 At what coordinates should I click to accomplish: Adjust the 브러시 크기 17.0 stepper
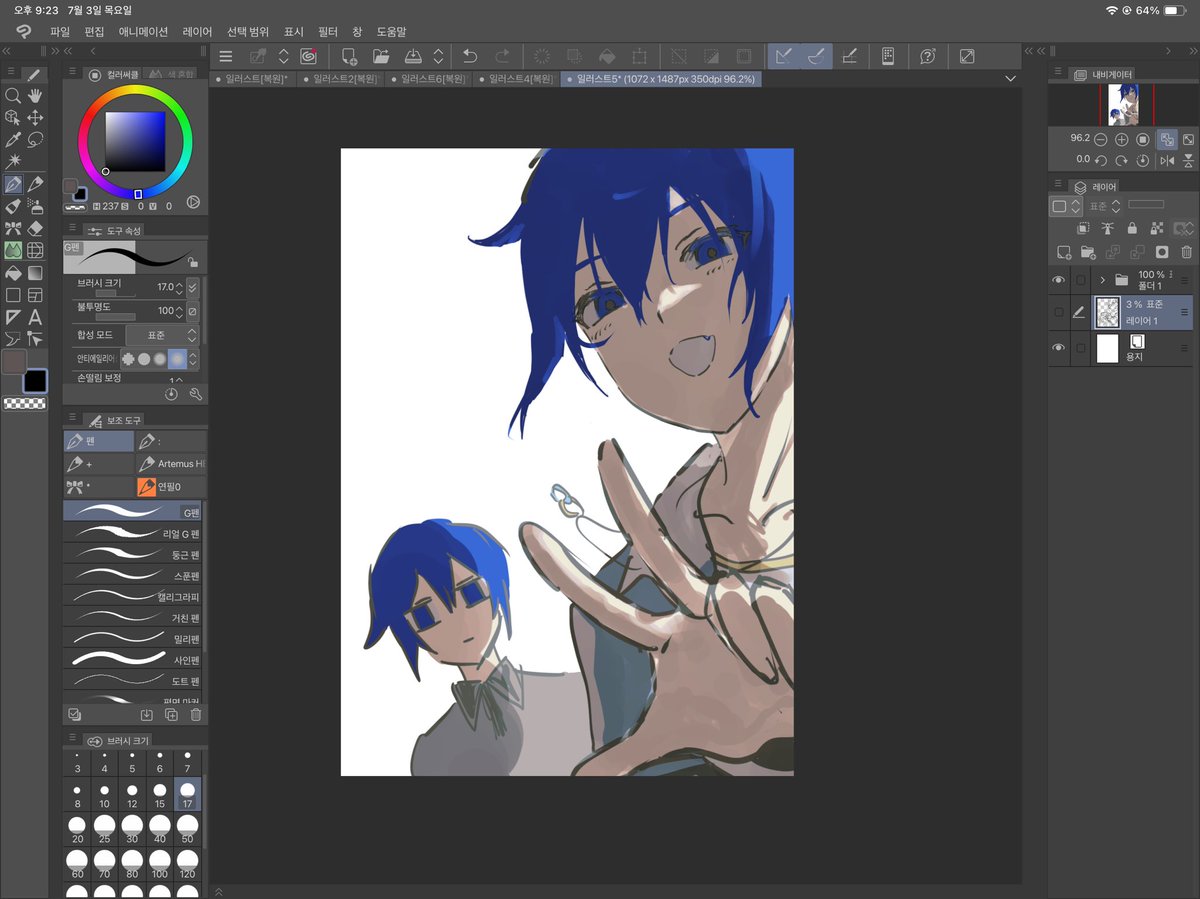pos(179,287)
